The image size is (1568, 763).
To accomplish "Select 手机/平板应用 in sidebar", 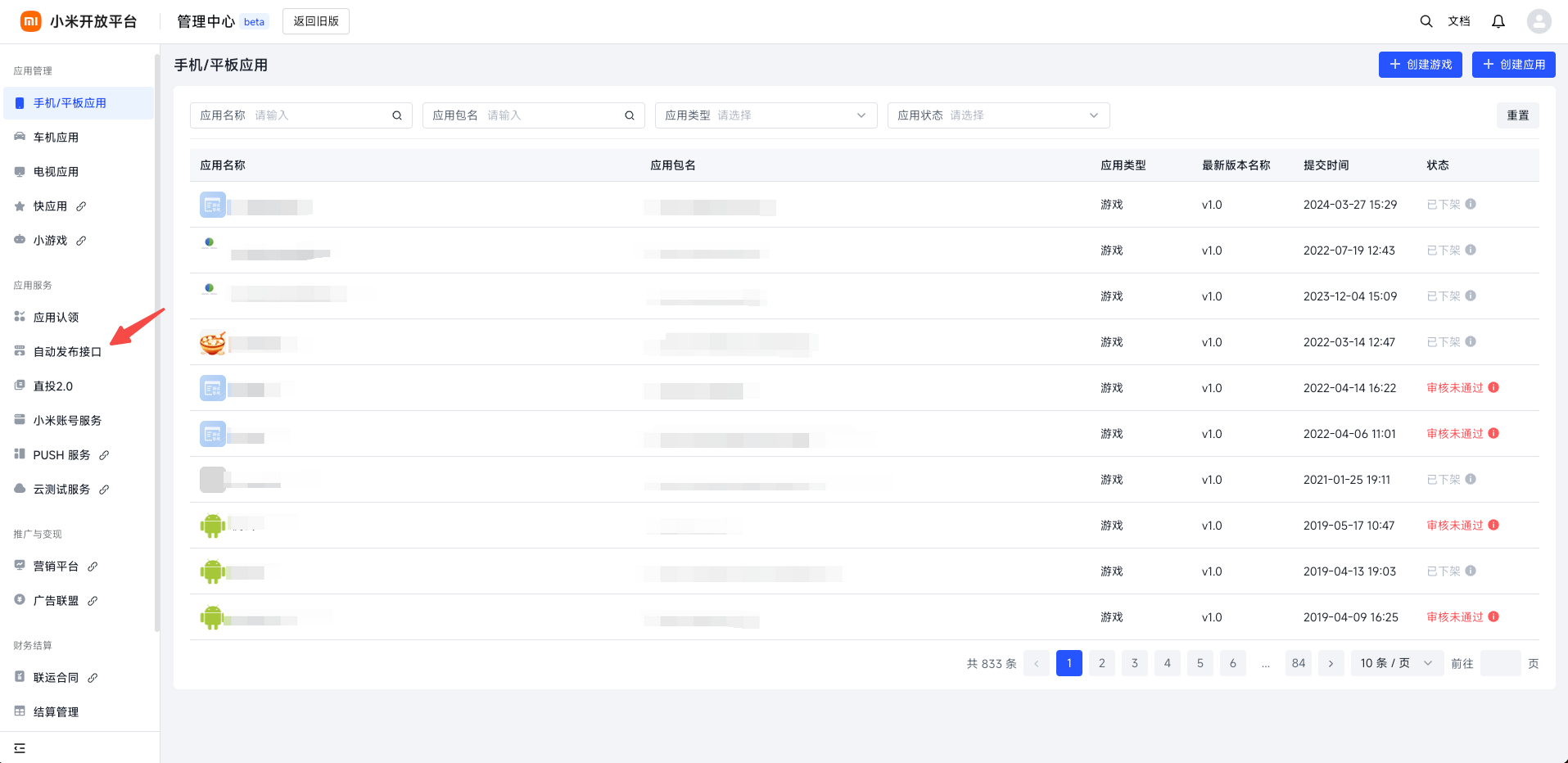I will (x=77, y=103).
